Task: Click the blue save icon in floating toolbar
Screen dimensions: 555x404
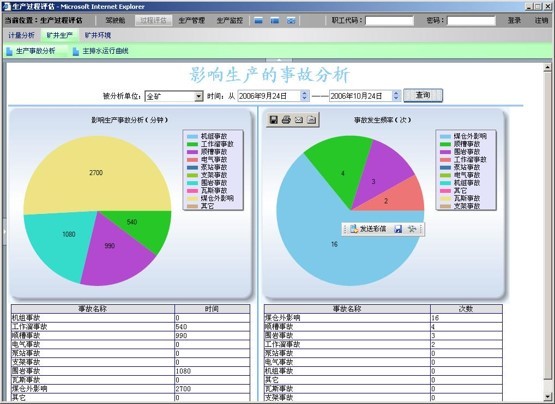Action: [x=398, y=229]
